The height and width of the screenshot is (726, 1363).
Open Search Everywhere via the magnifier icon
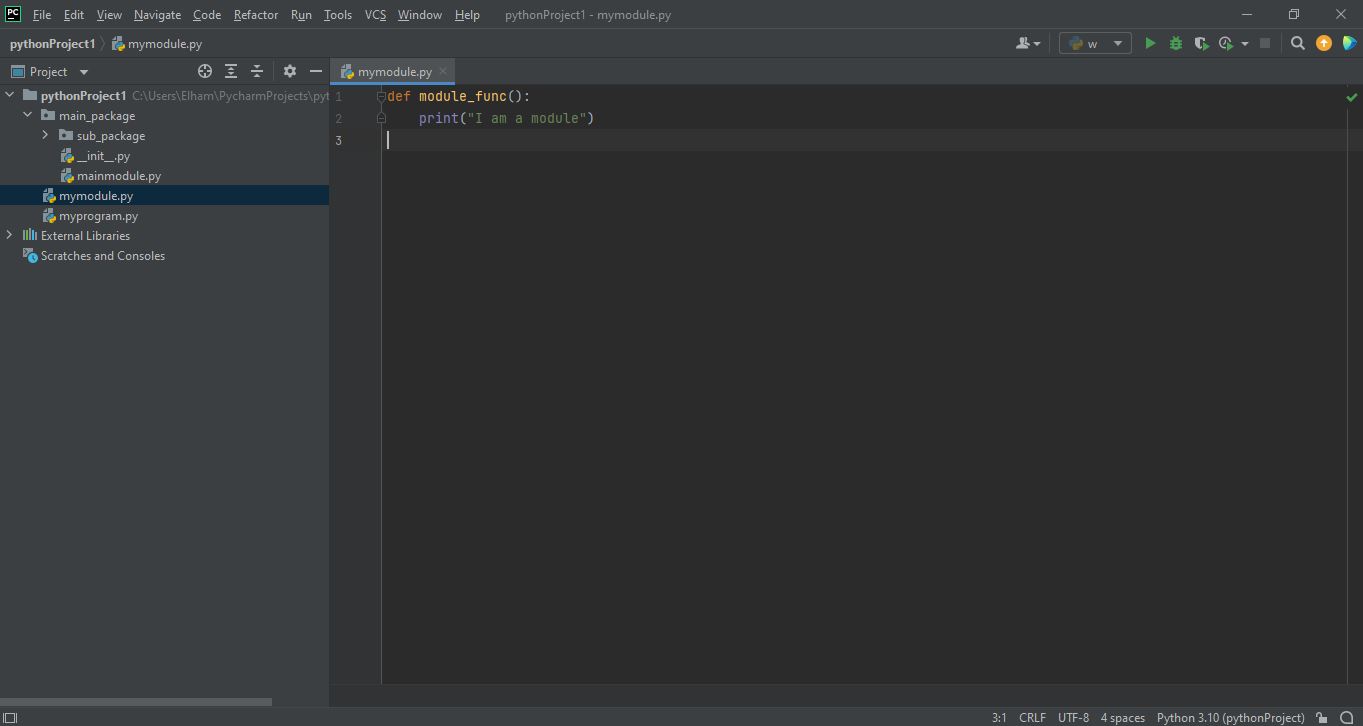[x=1298, y=43]
